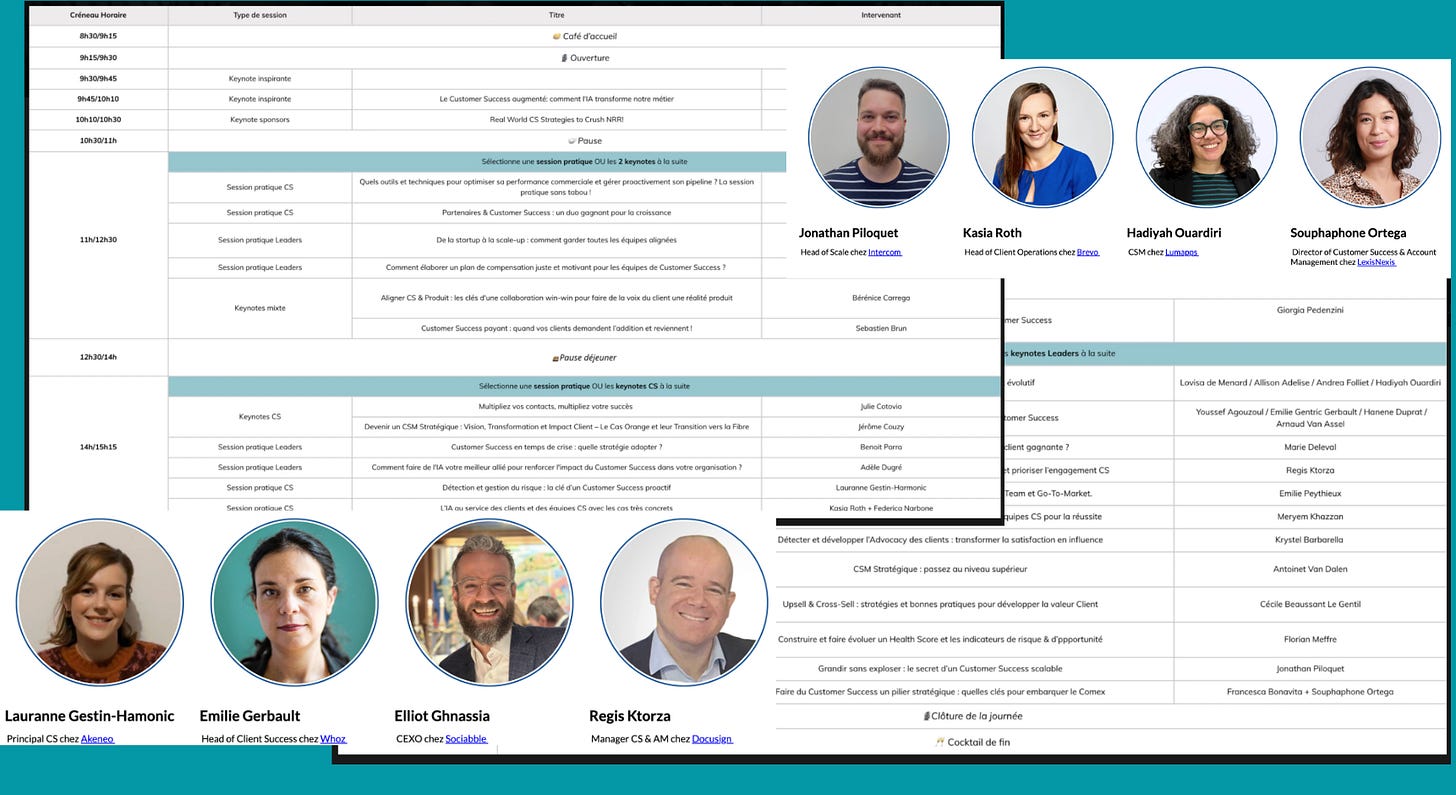
Task: Open Hadiyah Ouardiri's portrait photo
Action: (x=1206, y=137)
